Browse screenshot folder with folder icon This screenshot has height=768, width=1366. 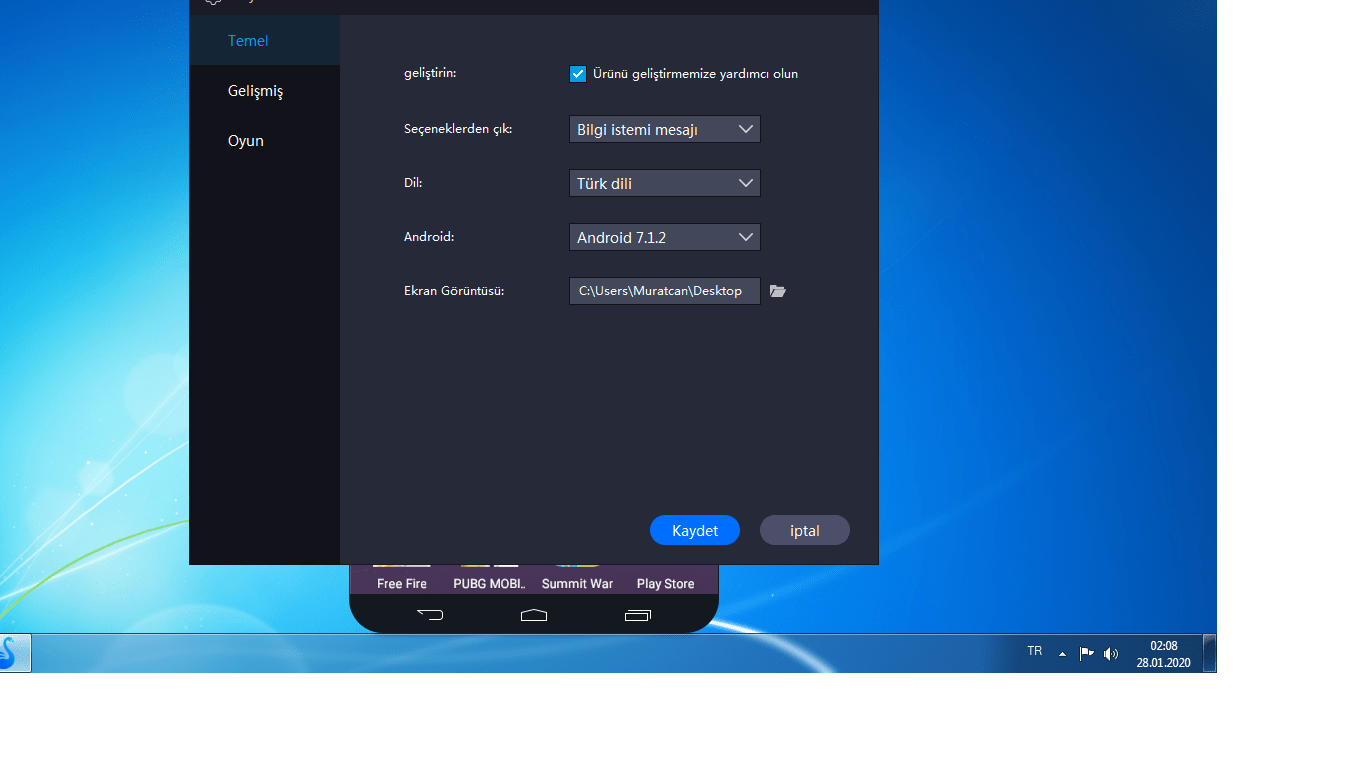778,291
